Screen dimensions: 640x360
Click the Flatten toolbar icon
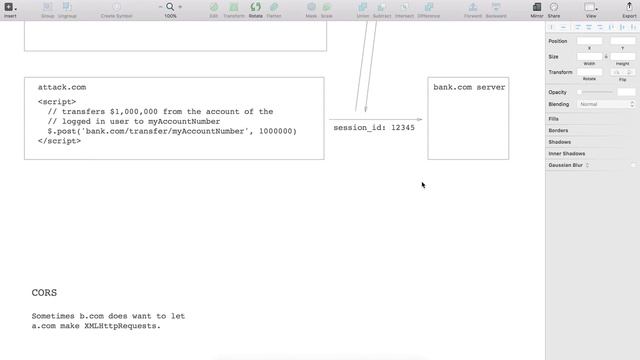[x=274, y=7]
